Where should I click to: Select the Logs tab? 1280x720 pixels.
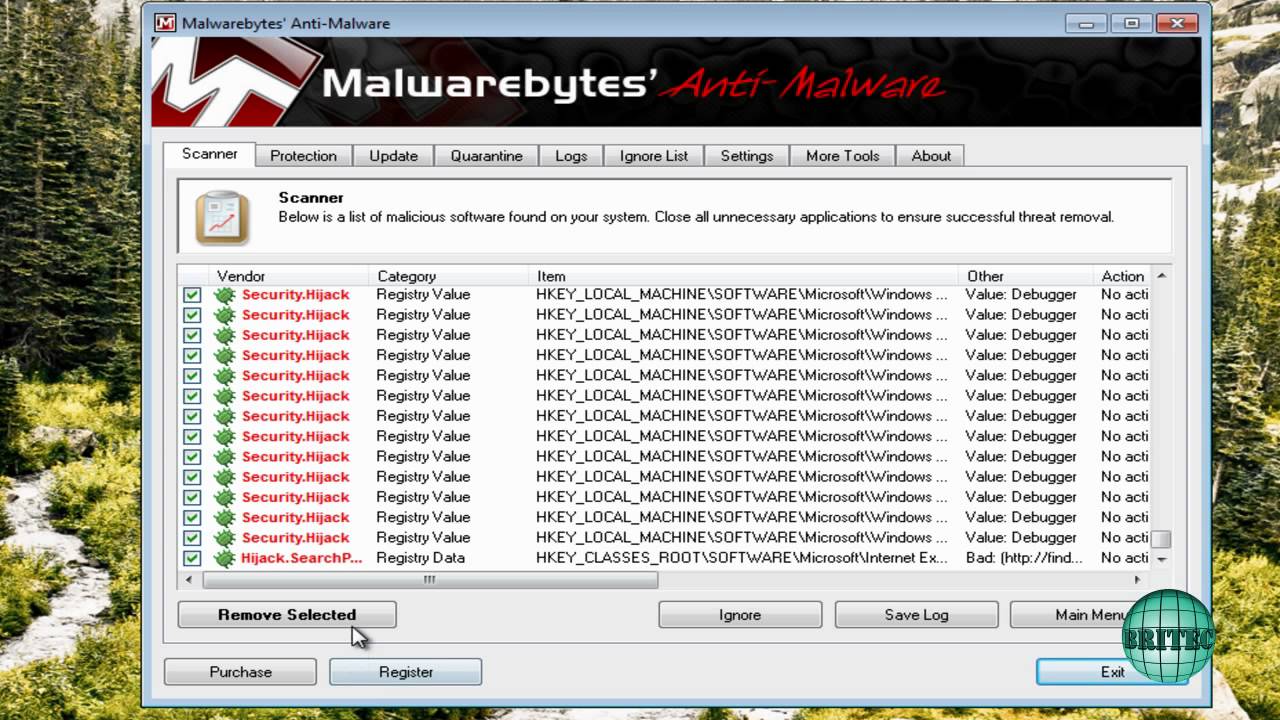(571, 156)
